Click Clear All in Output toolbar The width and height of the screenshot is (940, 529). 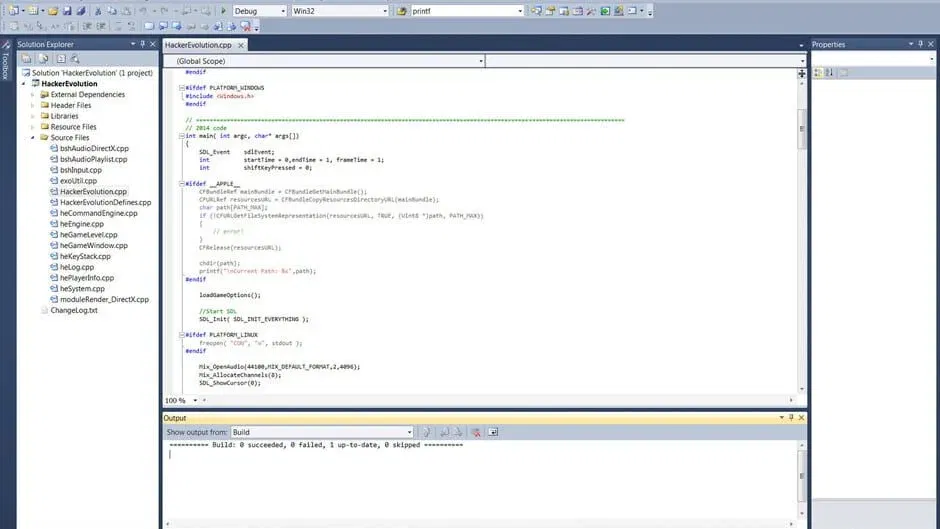pyautogui.click(x=477, y=432)
